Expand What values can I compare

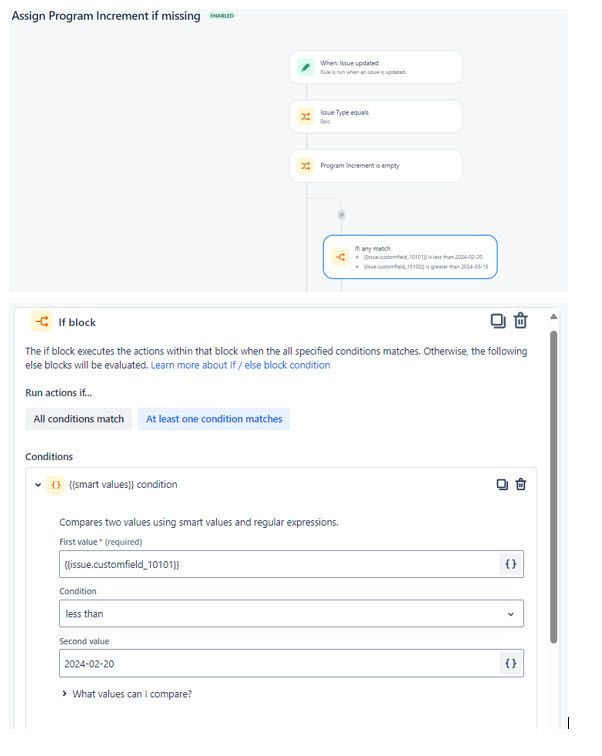(126, 694)
